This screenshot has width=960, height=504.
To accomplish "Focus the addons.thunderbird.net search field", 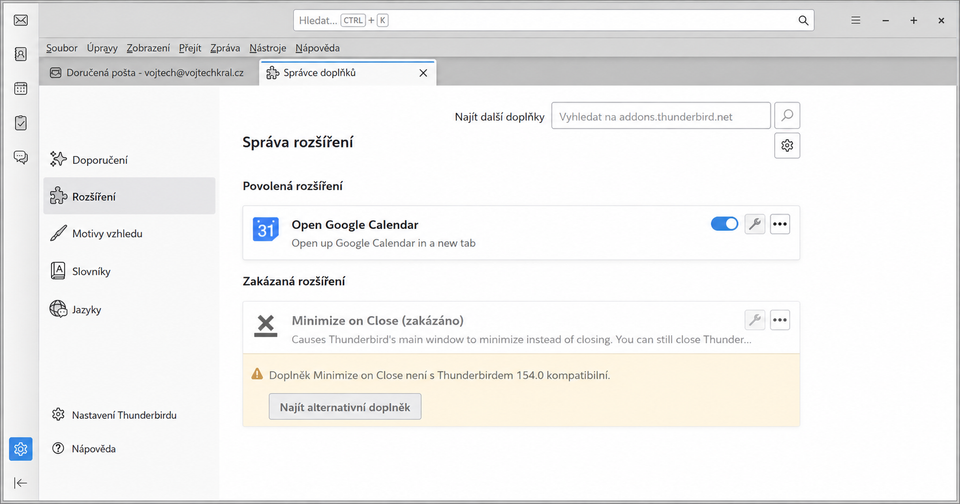I will click(x=661, y=116).
